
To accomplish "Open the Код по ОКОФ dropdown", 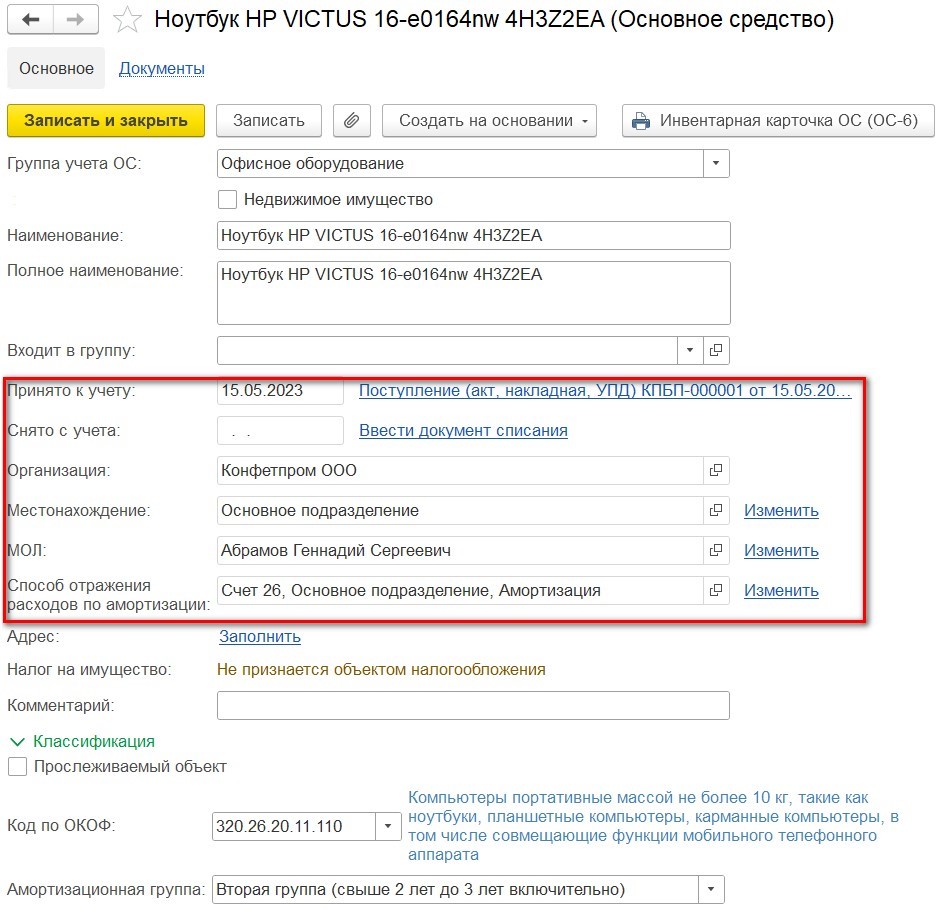I will pyautogui.click(x=389, y=826).
